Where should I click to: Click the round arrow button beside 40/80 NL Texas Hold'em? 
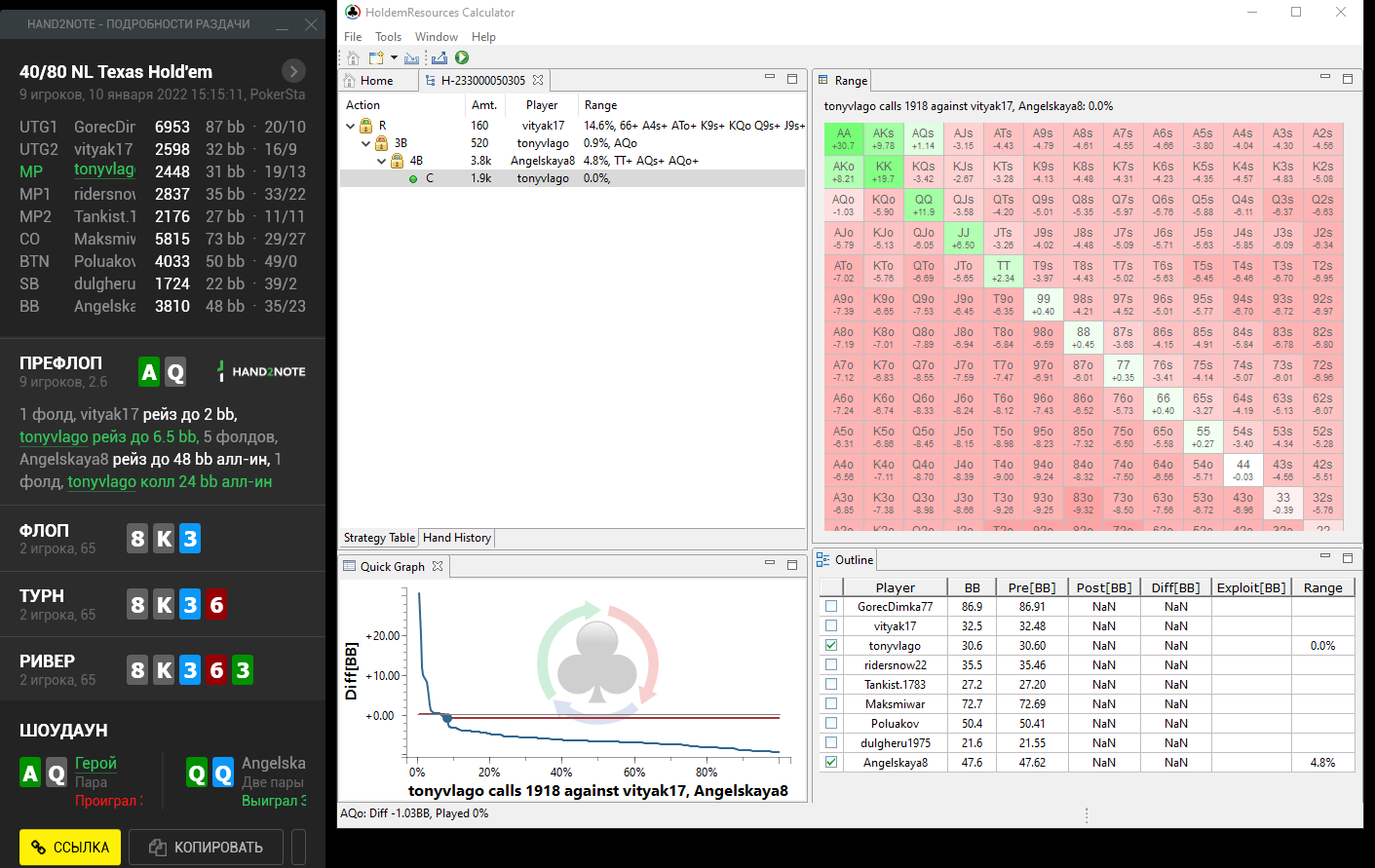click(x=293, y=71)
